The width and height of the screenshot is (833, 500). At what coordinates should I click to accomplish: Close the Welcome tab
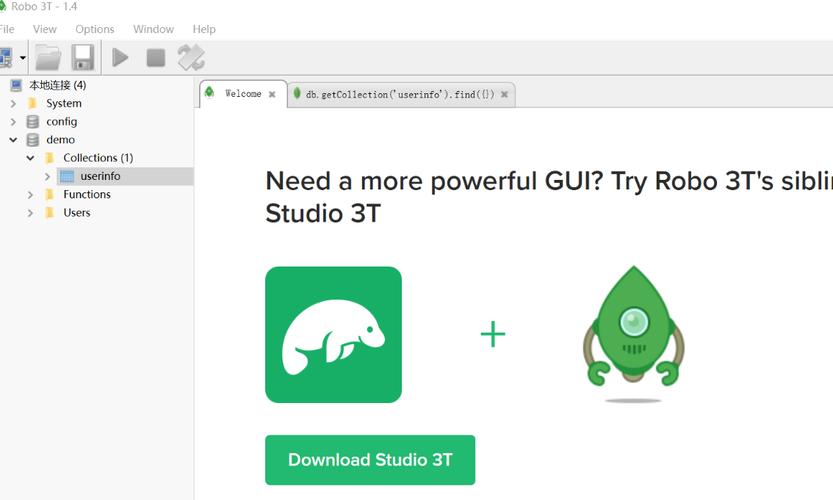(x=272, y=94)
